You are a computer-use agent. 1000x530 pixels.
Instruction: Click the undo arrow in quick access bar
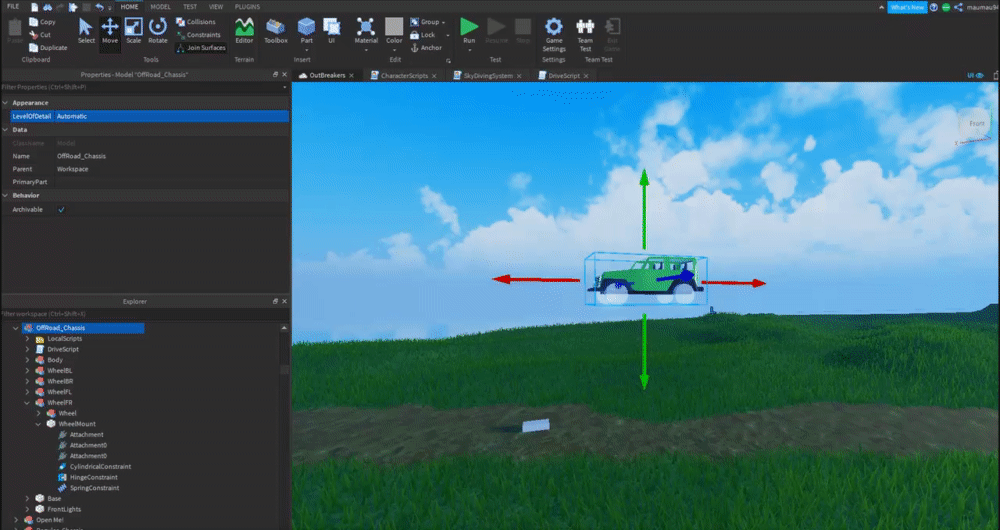tap(99, 7)
